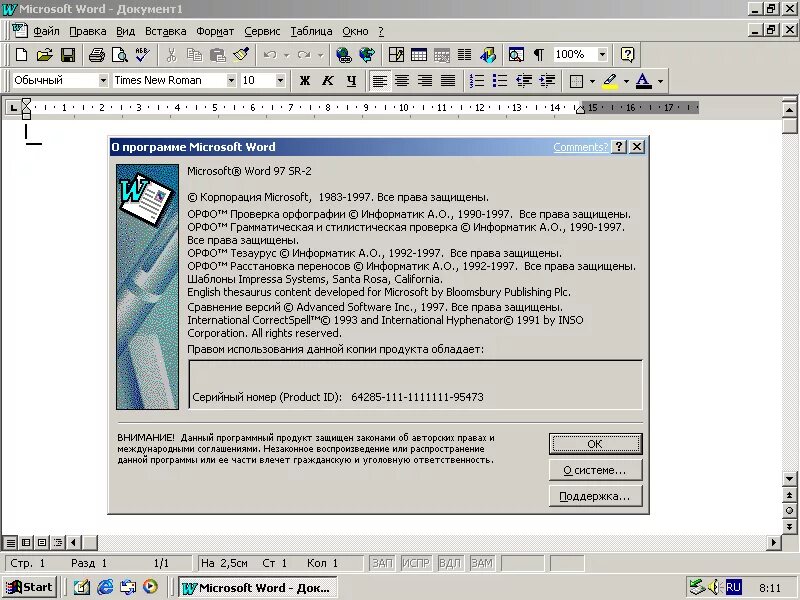Apply a numbered list
This screenshot has height=600, width=800.
click(477, 81)
